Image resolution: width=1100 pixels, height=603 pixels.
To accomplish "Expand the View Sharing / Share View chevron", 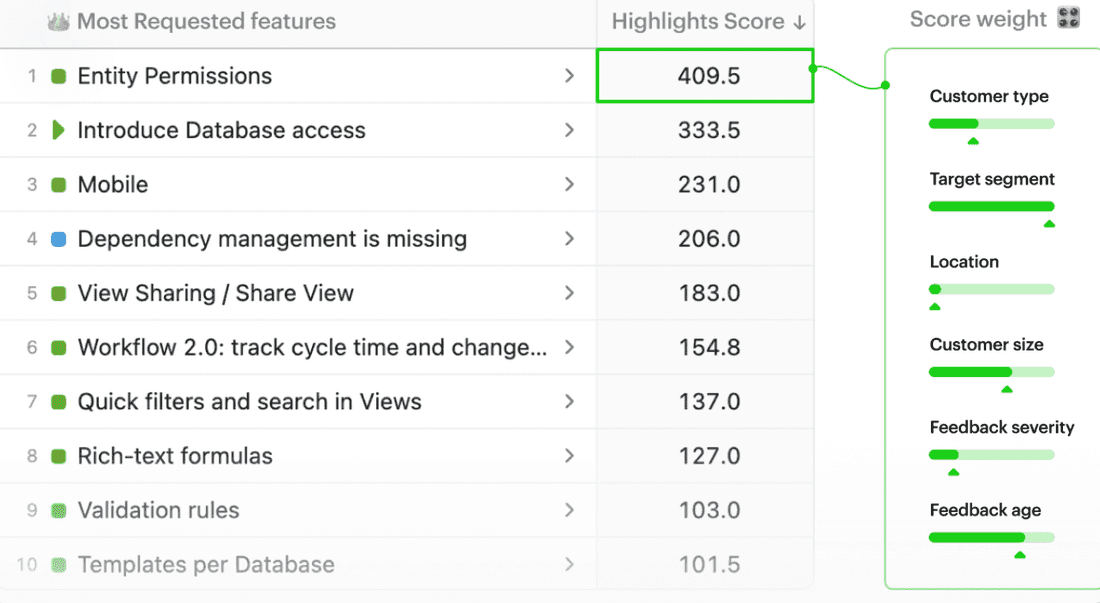I will (569, 293).
